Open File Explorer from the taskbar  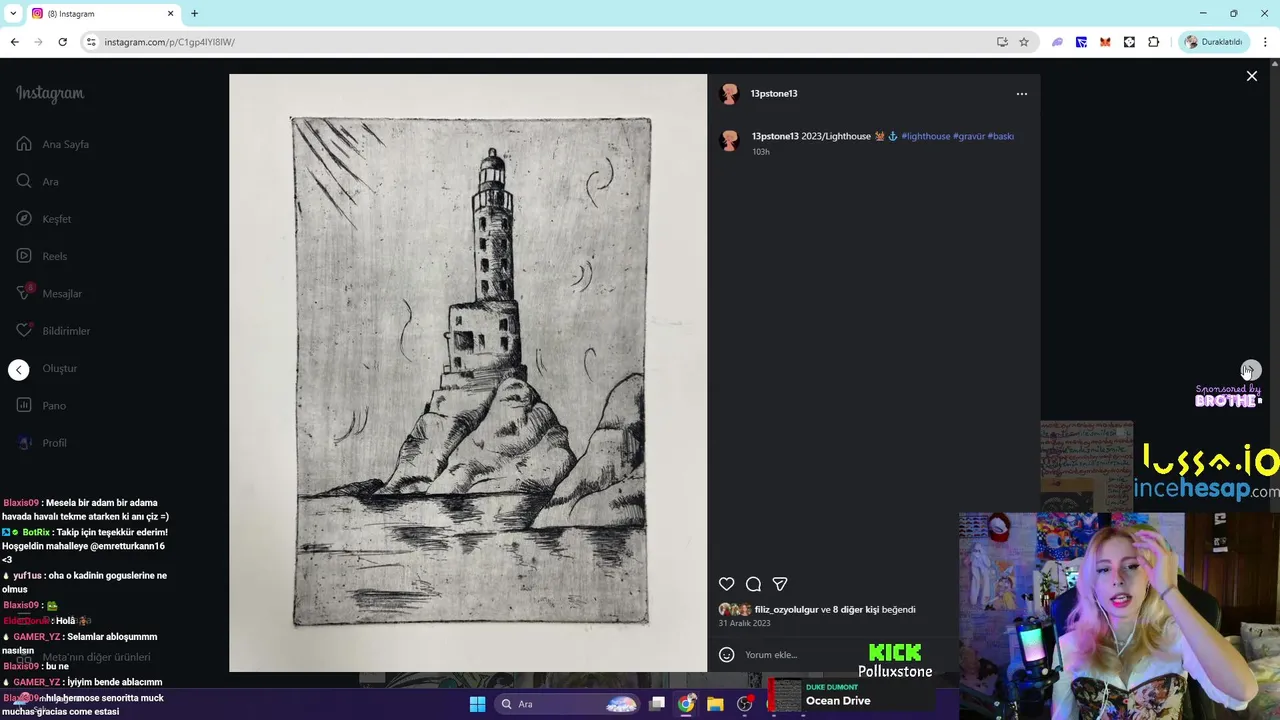click(715, 704)
